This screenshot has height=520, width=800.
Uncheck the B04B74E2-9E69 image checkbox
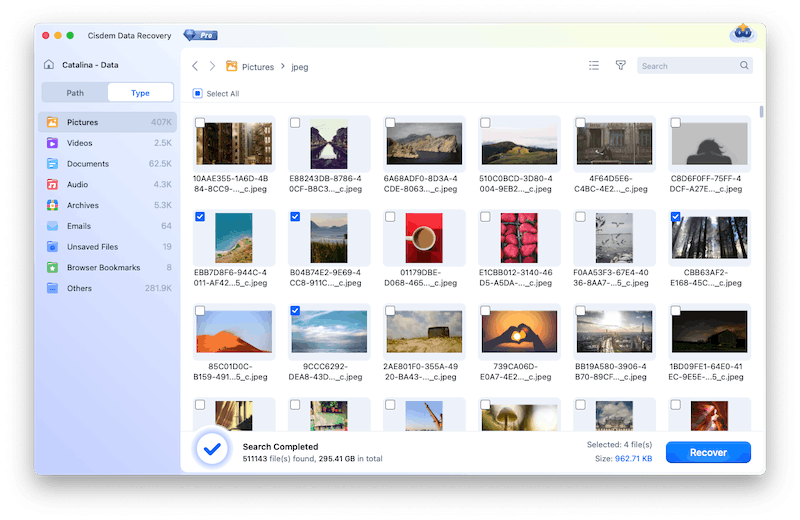(x=295, y=217)
